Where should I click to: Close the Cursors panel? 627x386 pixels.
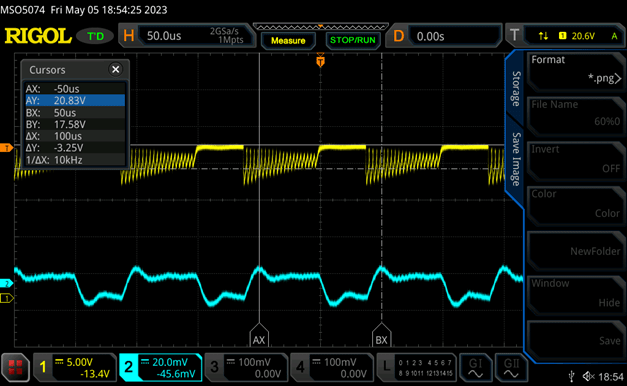pyautogui.click(x=116, y=70)
